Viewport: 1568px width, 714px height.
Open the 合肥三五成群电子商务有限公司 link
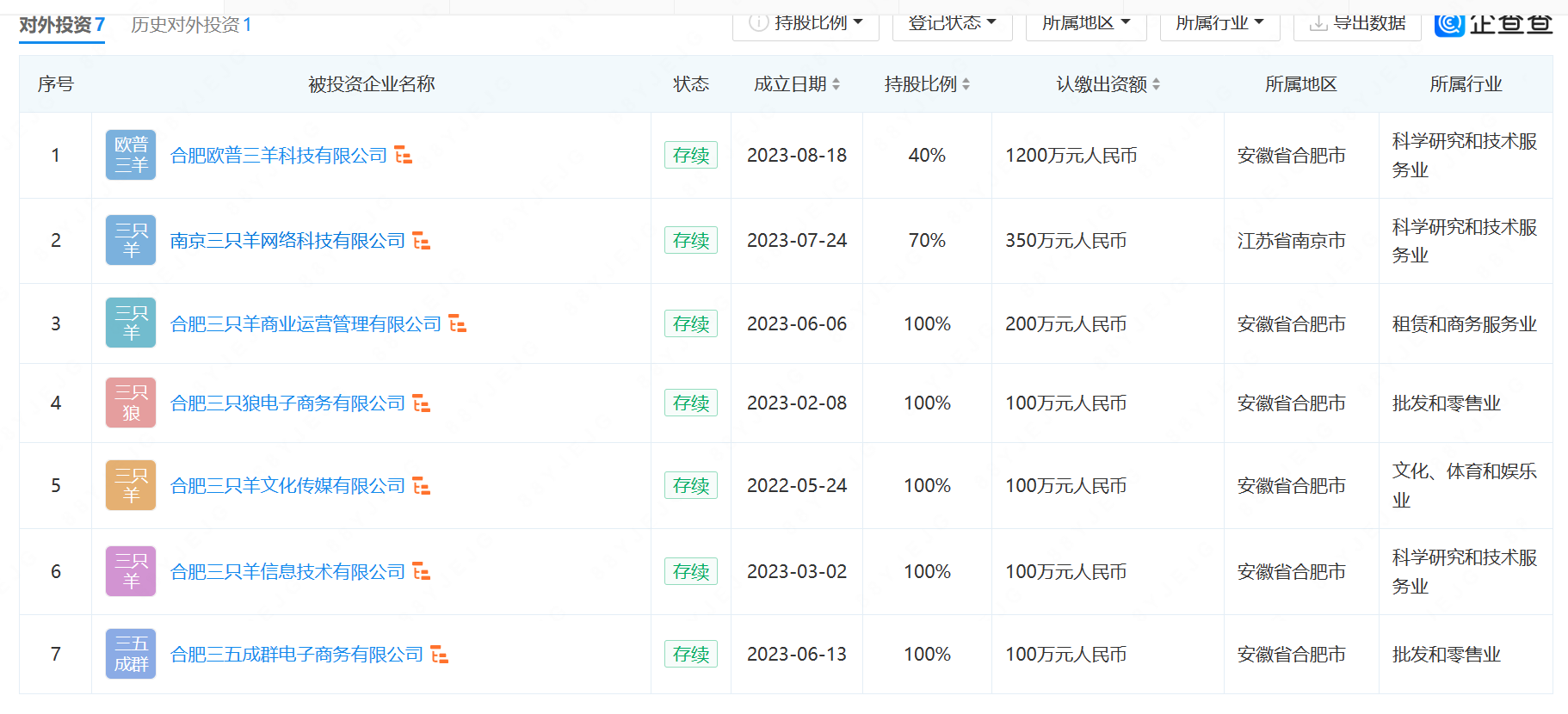coord(297,655)
